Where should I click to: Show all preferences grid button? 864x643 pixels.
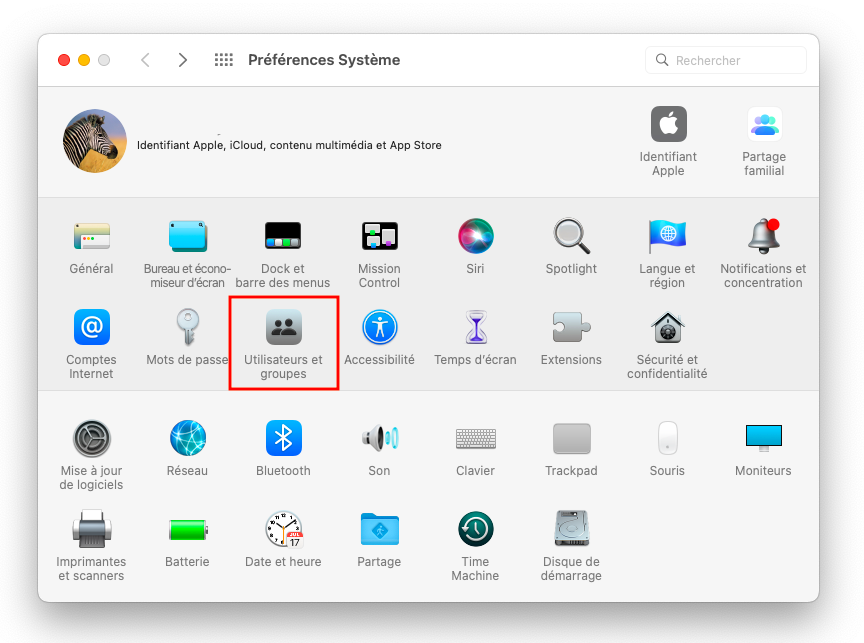pos(224,60)
